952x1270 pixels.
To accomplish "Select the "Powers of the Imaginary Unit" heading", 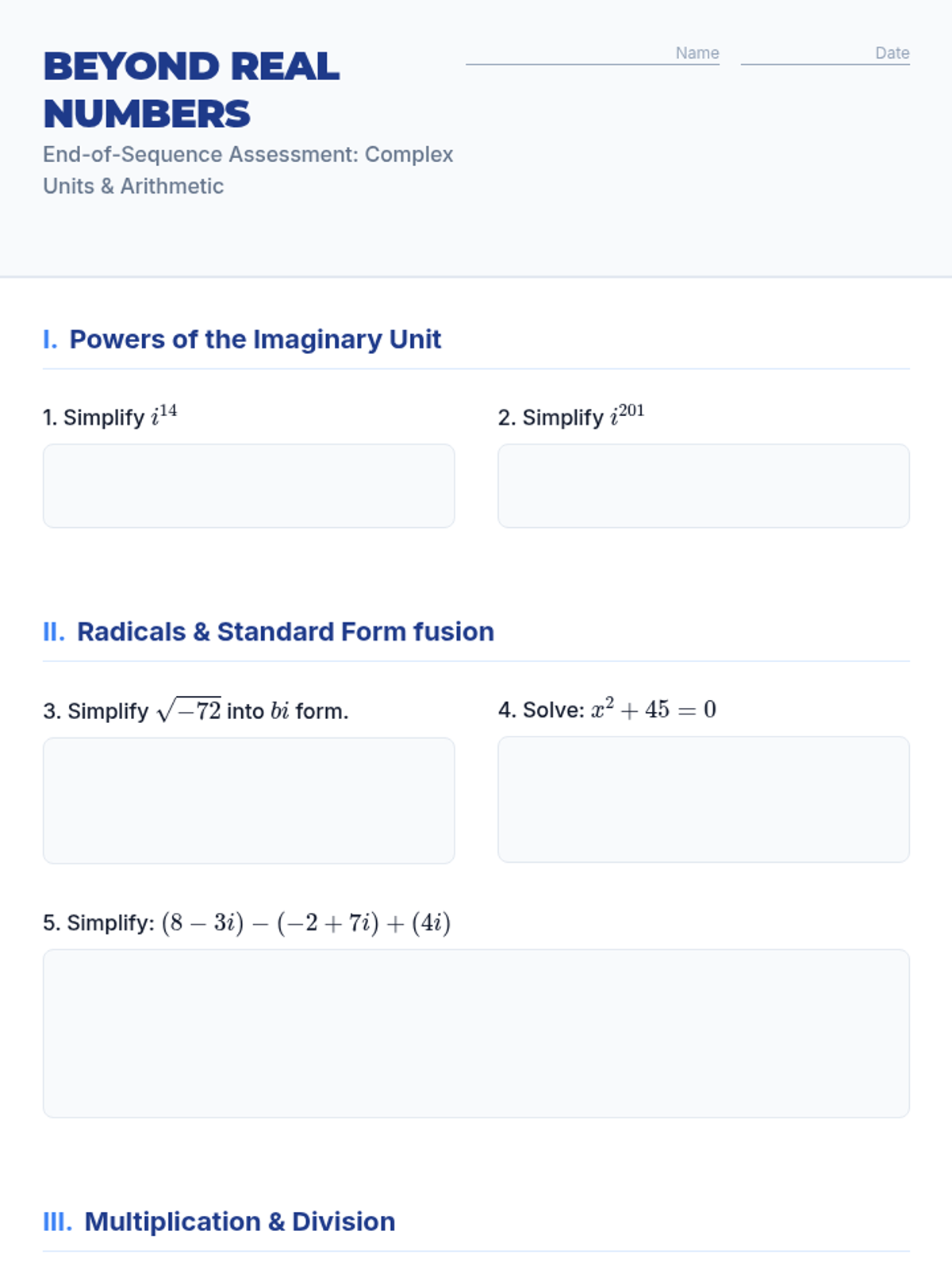I will (255, 340).
